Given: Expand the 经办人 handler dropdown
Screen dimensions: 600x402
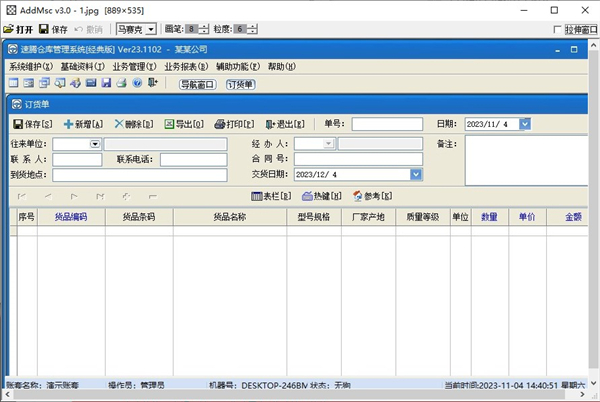Looking at the screenshot, I should [x=328, y=144].
